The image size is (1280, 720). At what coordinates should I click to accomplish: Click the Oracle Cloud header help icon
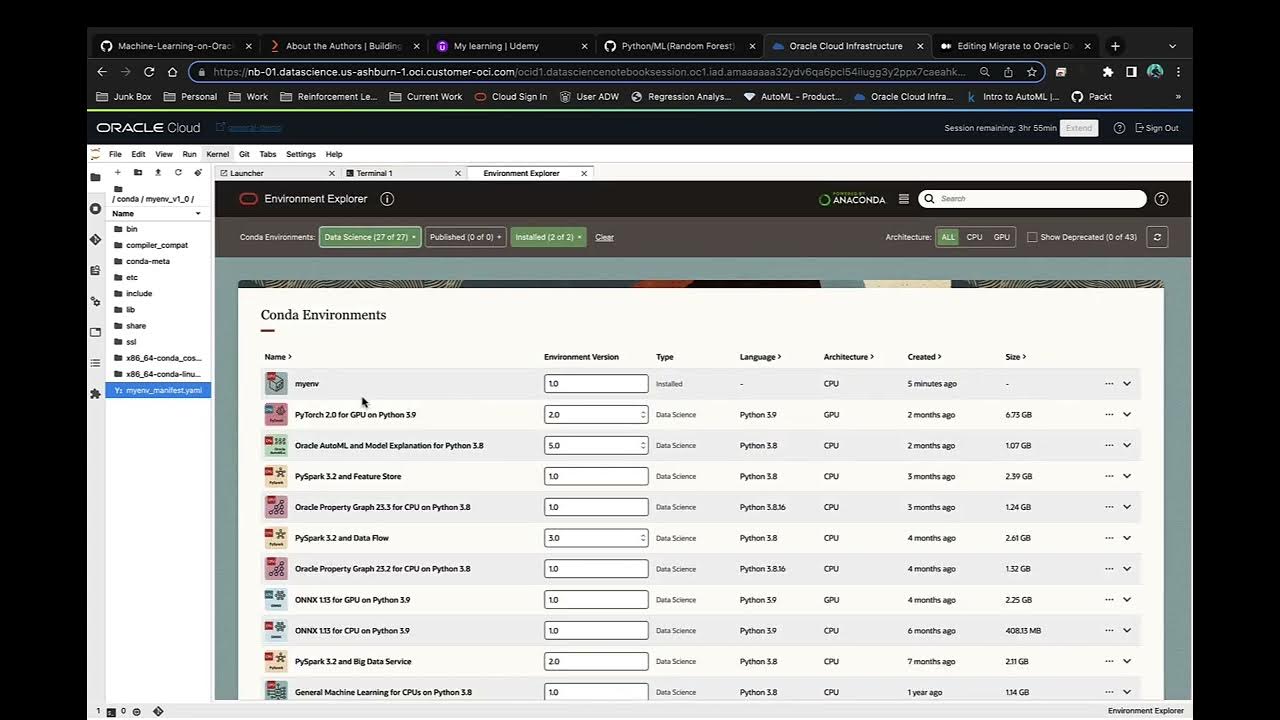[x=1119, y=128]
